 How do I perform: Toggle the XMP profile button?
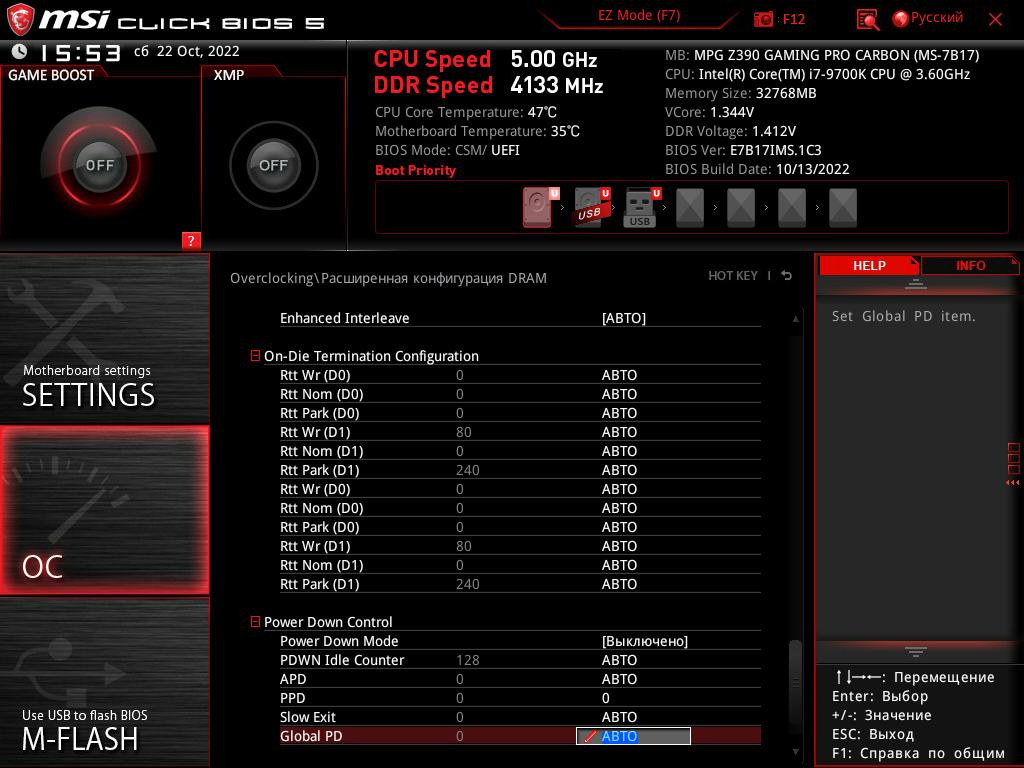click(273, 165)
